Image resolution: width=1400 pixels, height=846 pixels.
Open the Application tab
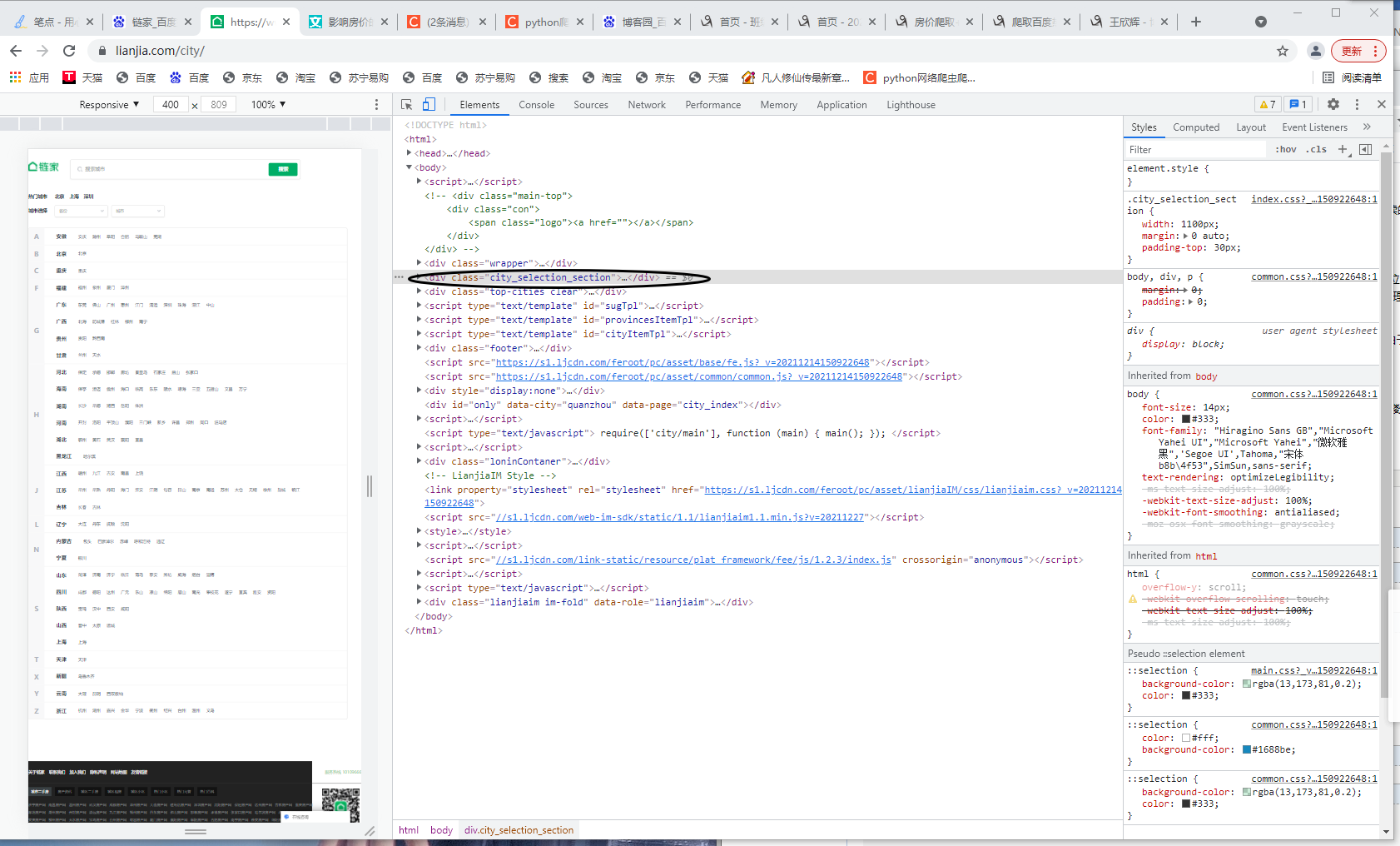841,105
